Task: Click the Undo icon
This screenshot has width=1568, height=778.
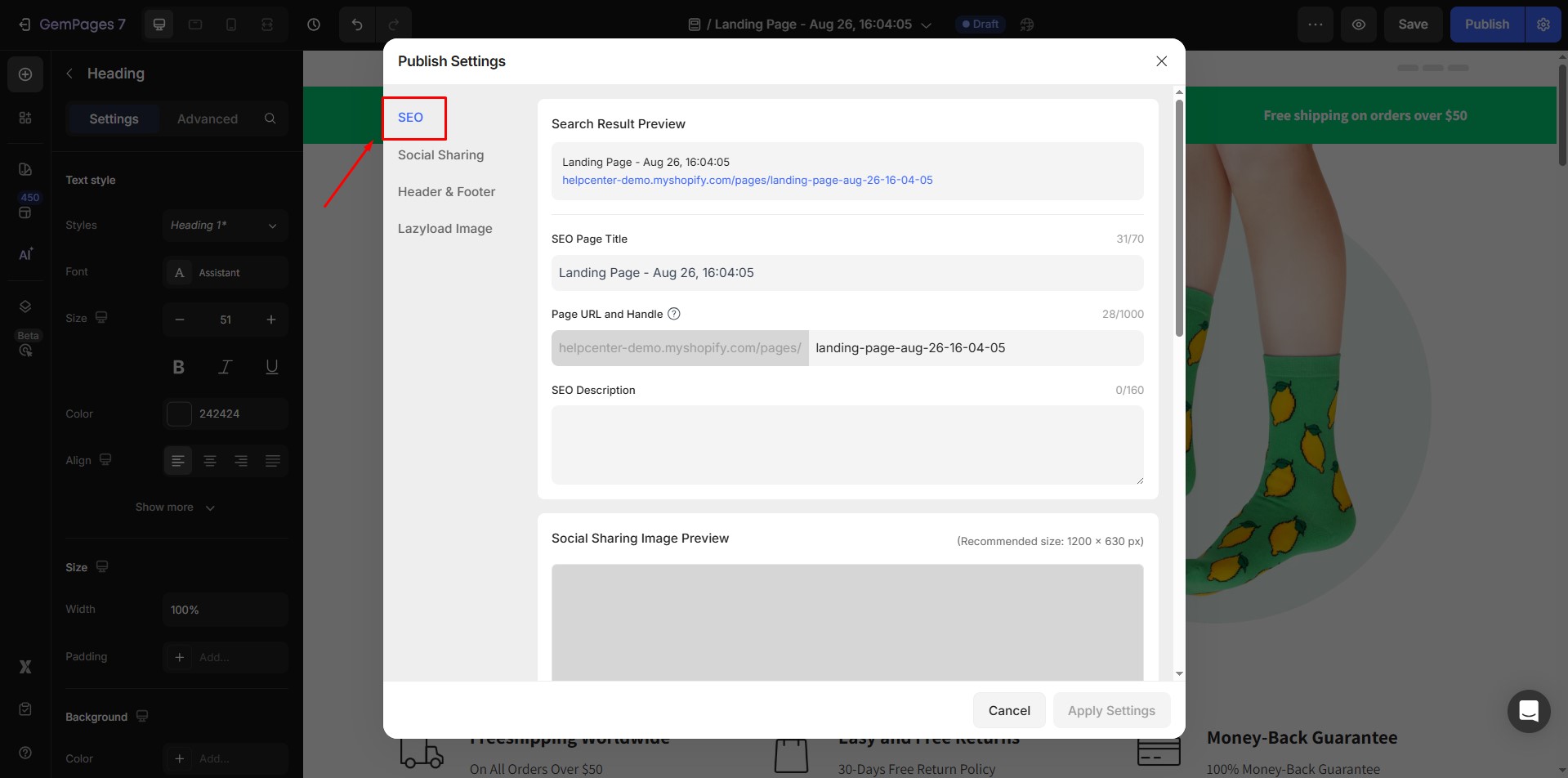Action: point(357,24)
